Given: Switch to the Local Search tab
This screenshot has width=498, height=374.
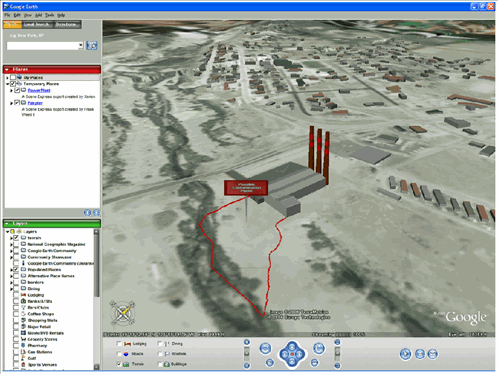Looking at the screenshot, I should [x=37, y=24].
